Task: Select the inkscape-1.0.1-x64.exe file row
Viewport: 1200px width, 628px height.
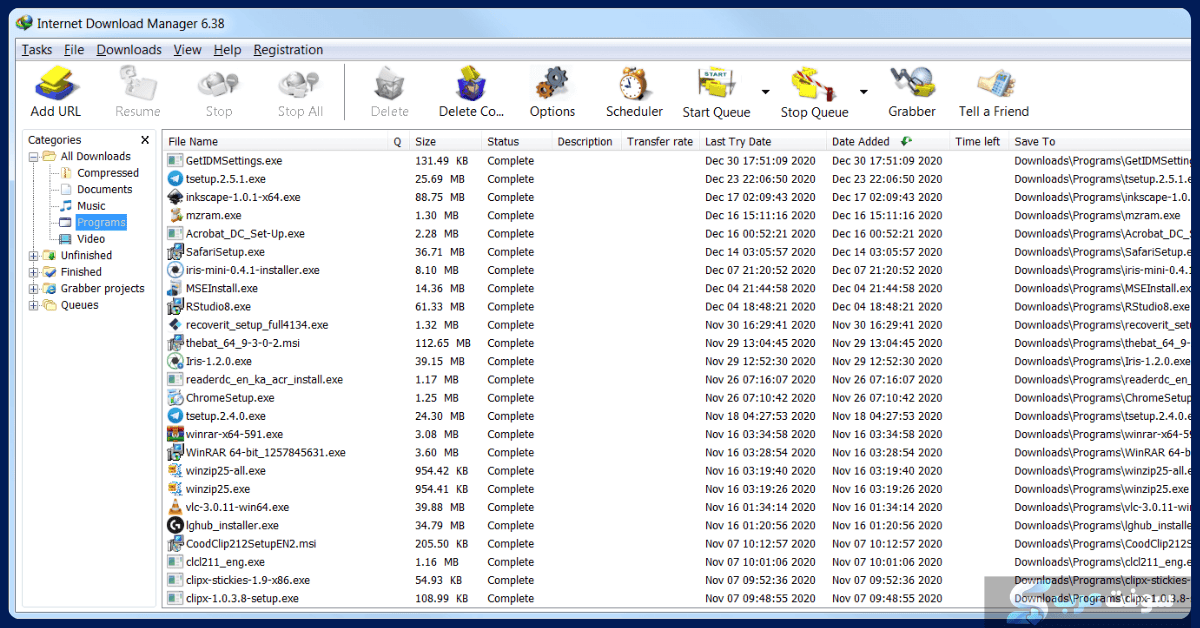Action: click(x=678, y=197)
